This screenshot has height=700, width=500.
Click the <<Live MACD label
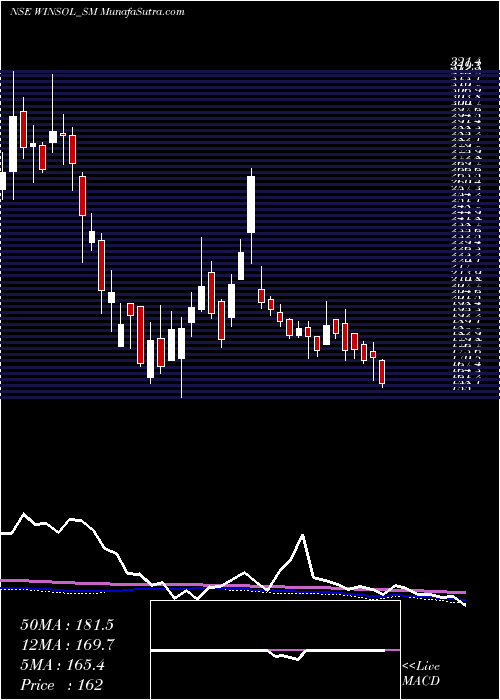point(421,674)
